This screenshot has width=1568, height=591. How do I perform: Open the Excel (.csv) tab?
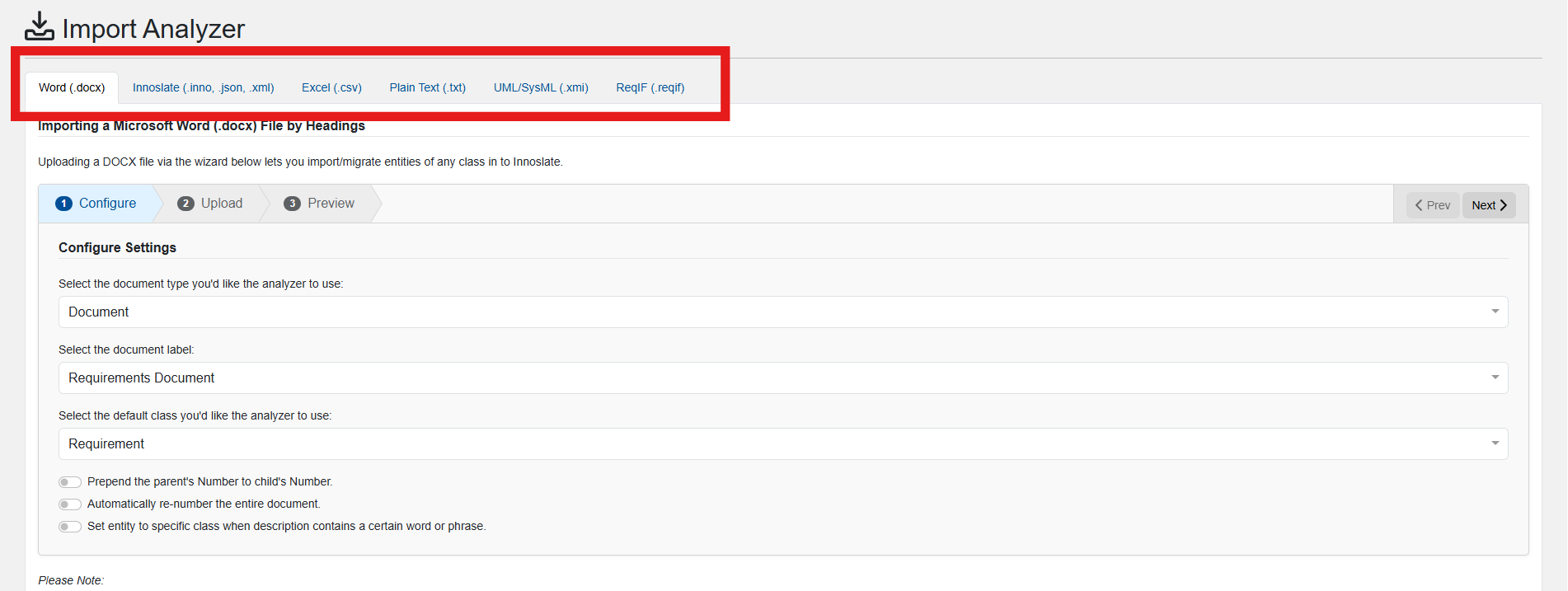pos(331,87)
